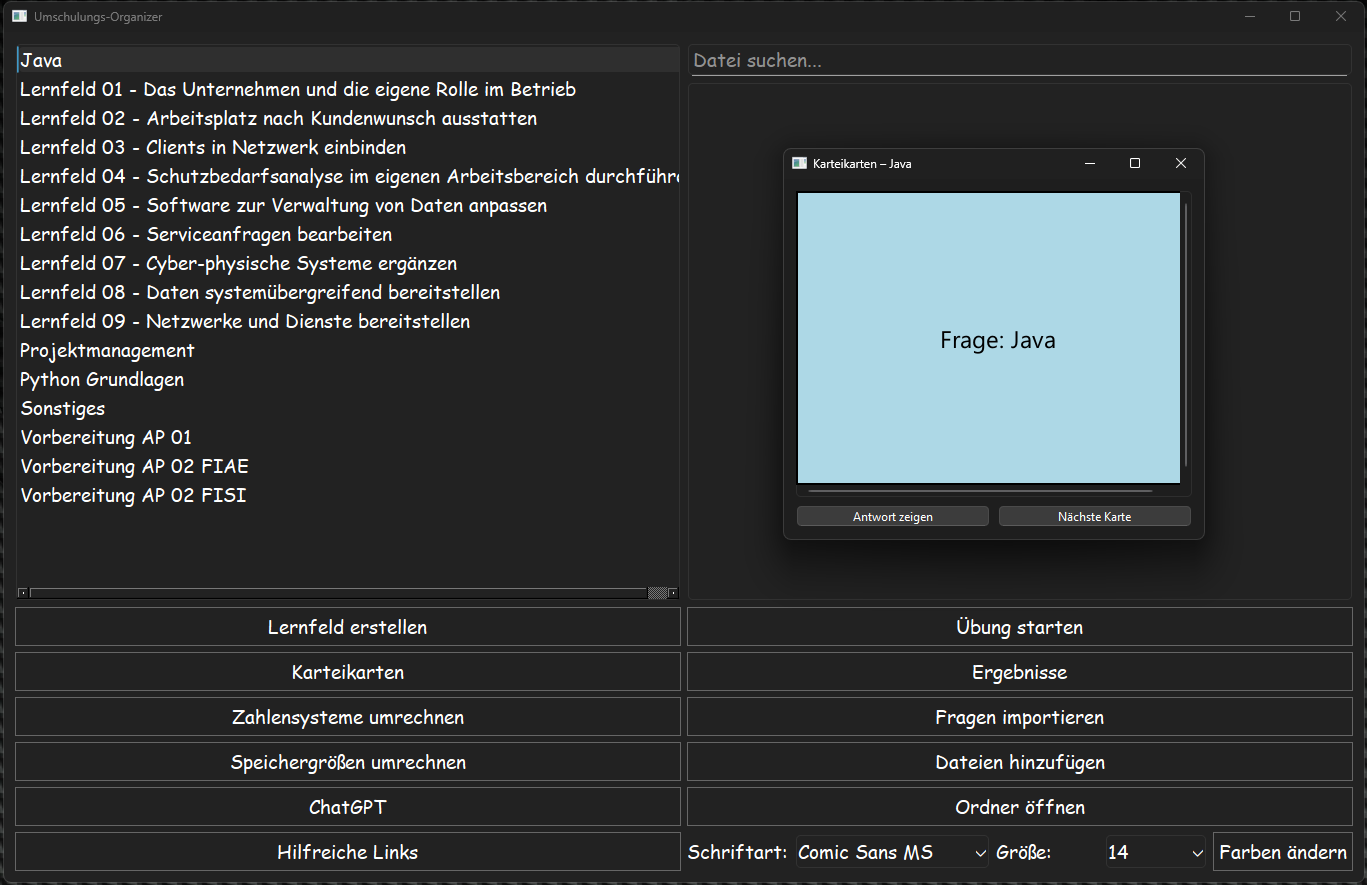This screenshot has width=1367, height=885.
Task: View the Ergebnisse button
Action: pos(1020,672)
